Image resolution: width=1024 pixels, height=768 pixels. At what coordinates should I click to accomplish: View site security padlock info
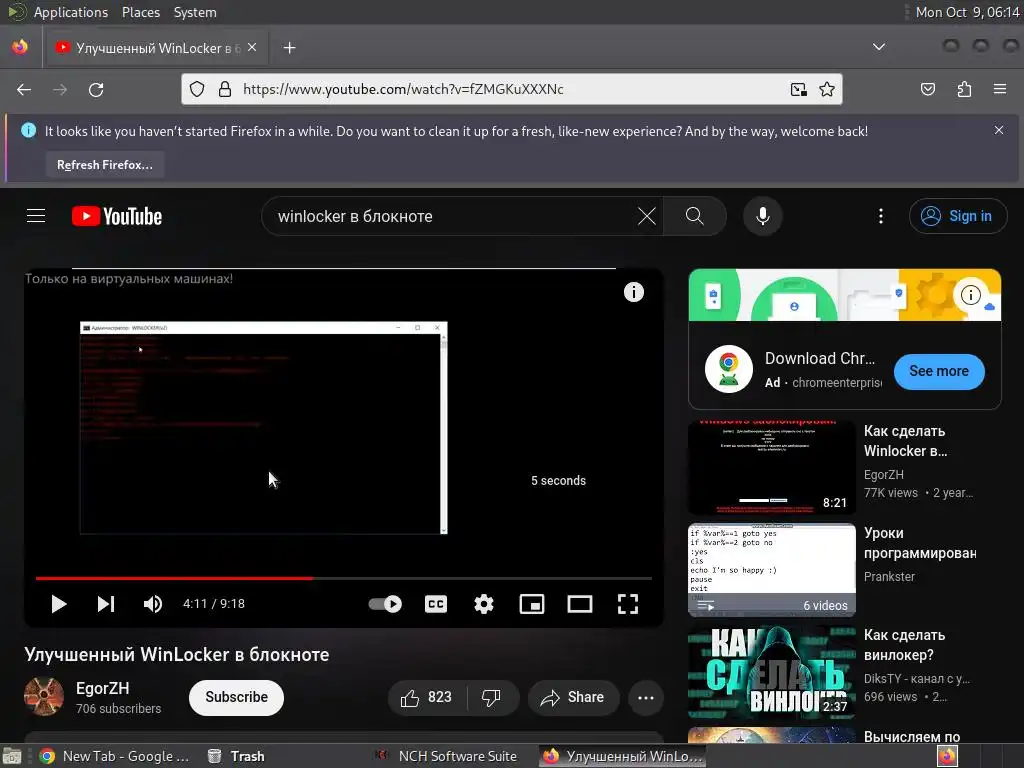(225, 89)
